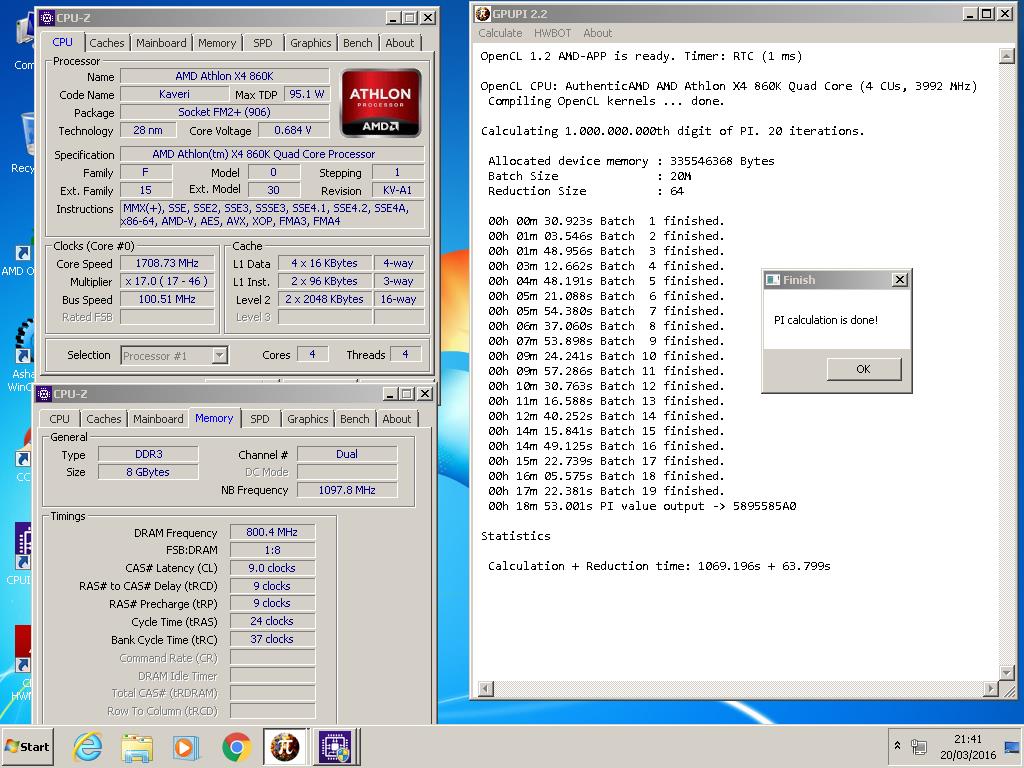Switch to CPU tab in bottom CPU-Z

[59, 419]
